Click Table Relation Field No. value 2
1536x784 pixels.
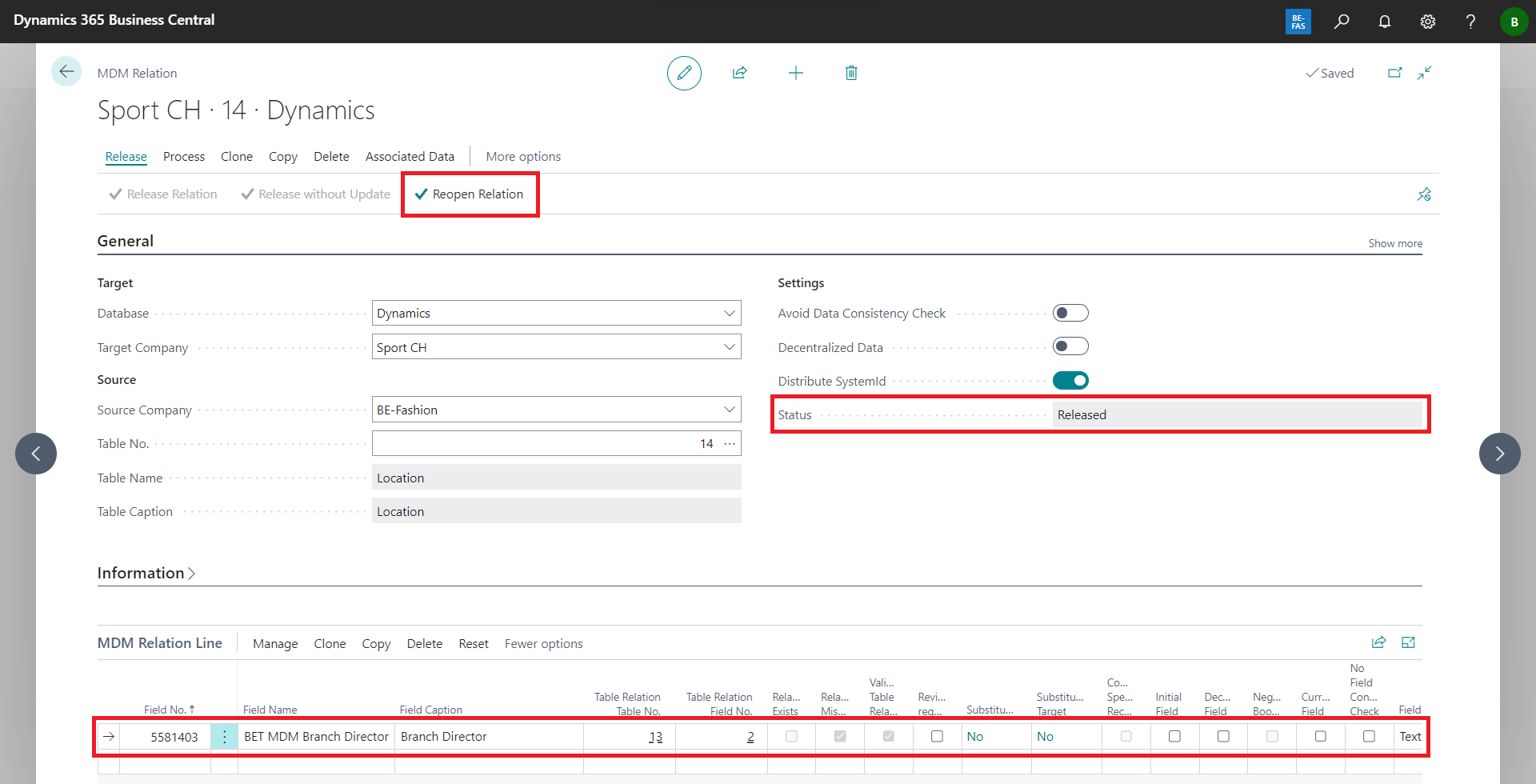pyautogui.click(x=750, y=737)
